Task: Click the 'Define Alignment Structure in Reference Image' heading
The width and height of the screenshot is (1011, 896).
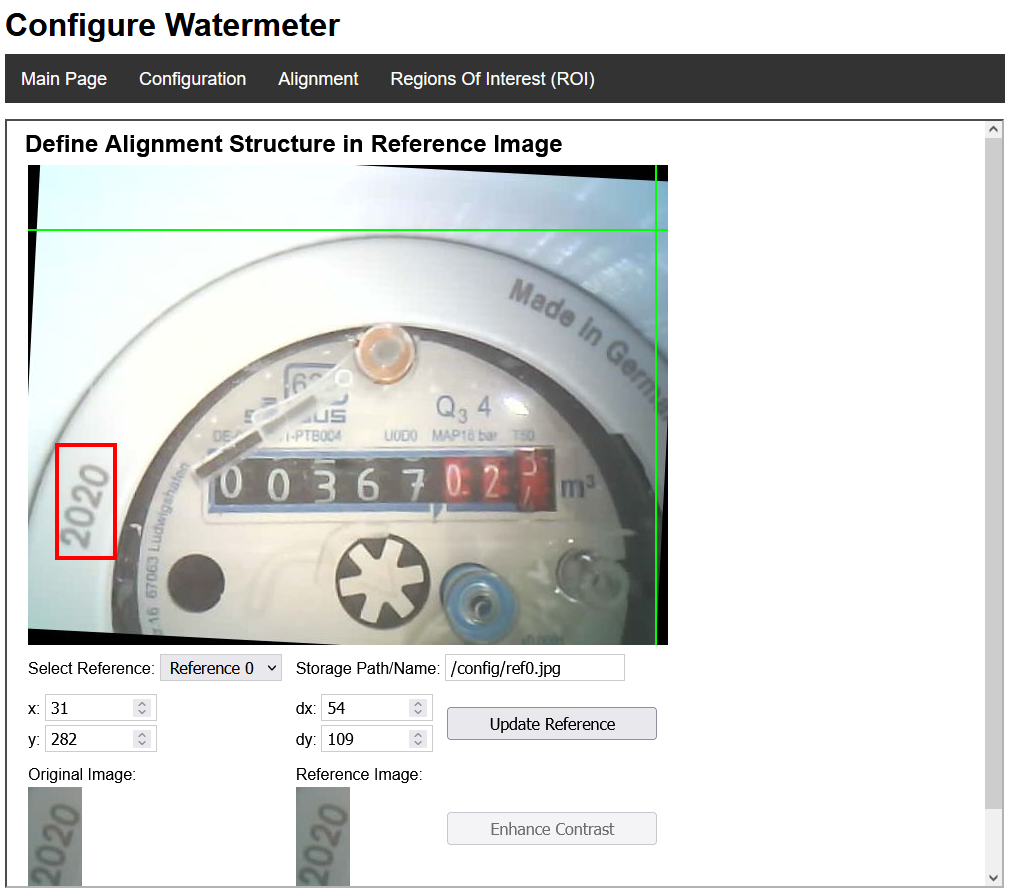Action: pyautogui.click(x=293, y=144)
